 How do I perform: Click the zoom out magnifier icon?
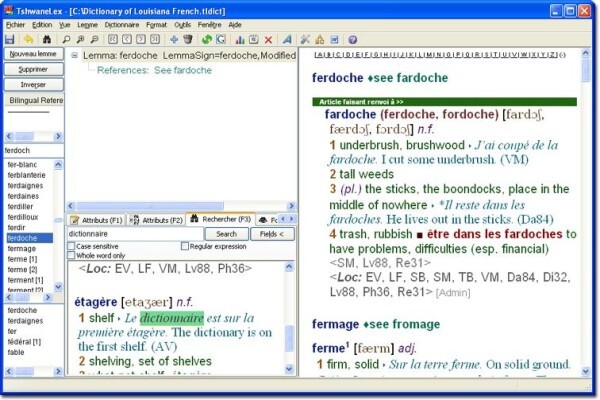pyautogui.click(x=95, y=39)
